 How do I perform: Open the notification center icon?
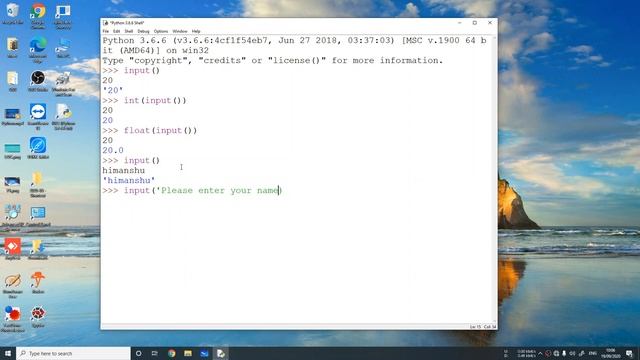click(630, 353)
